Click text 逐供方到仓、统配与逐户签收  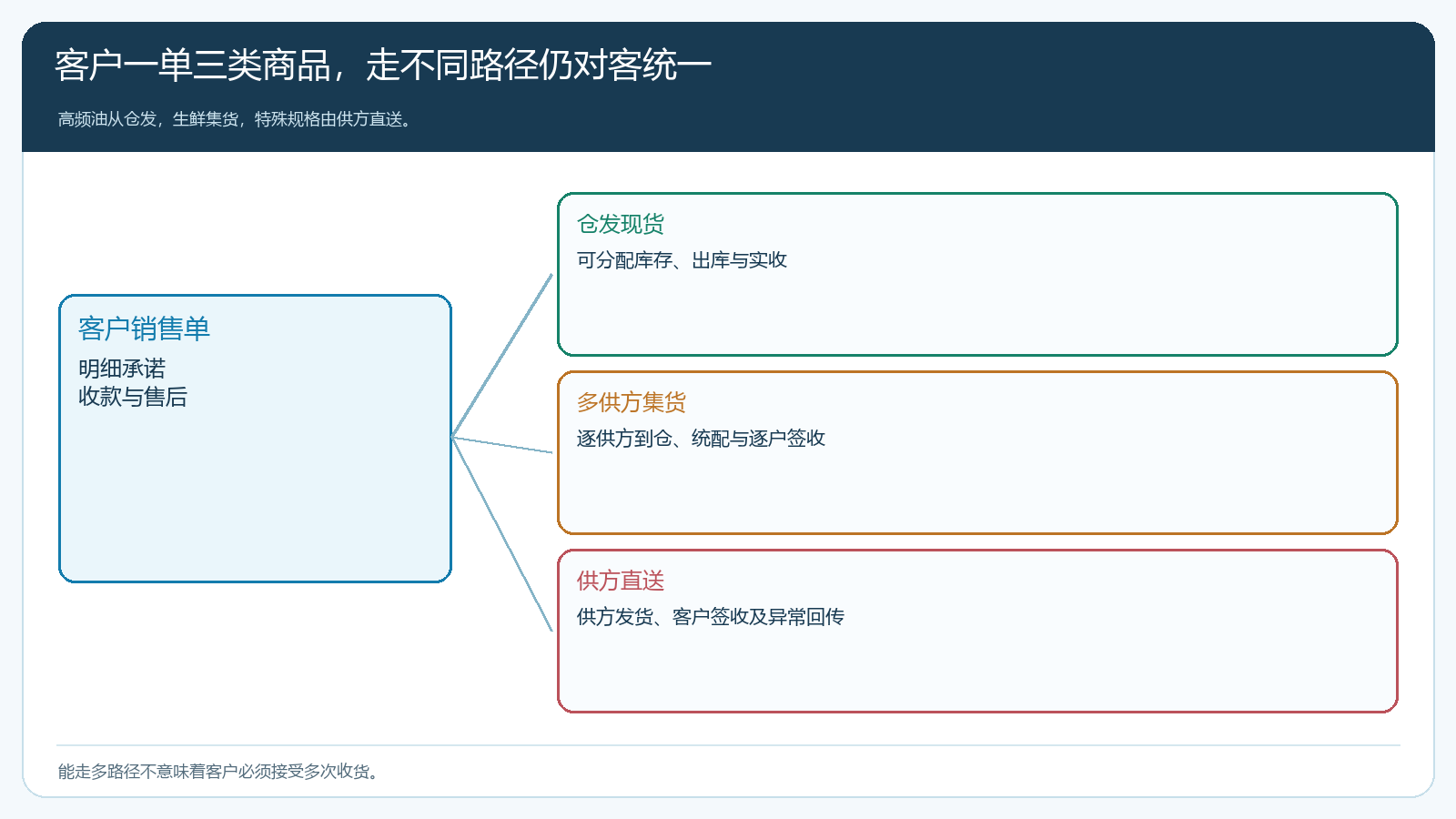[x=701, y=439]
